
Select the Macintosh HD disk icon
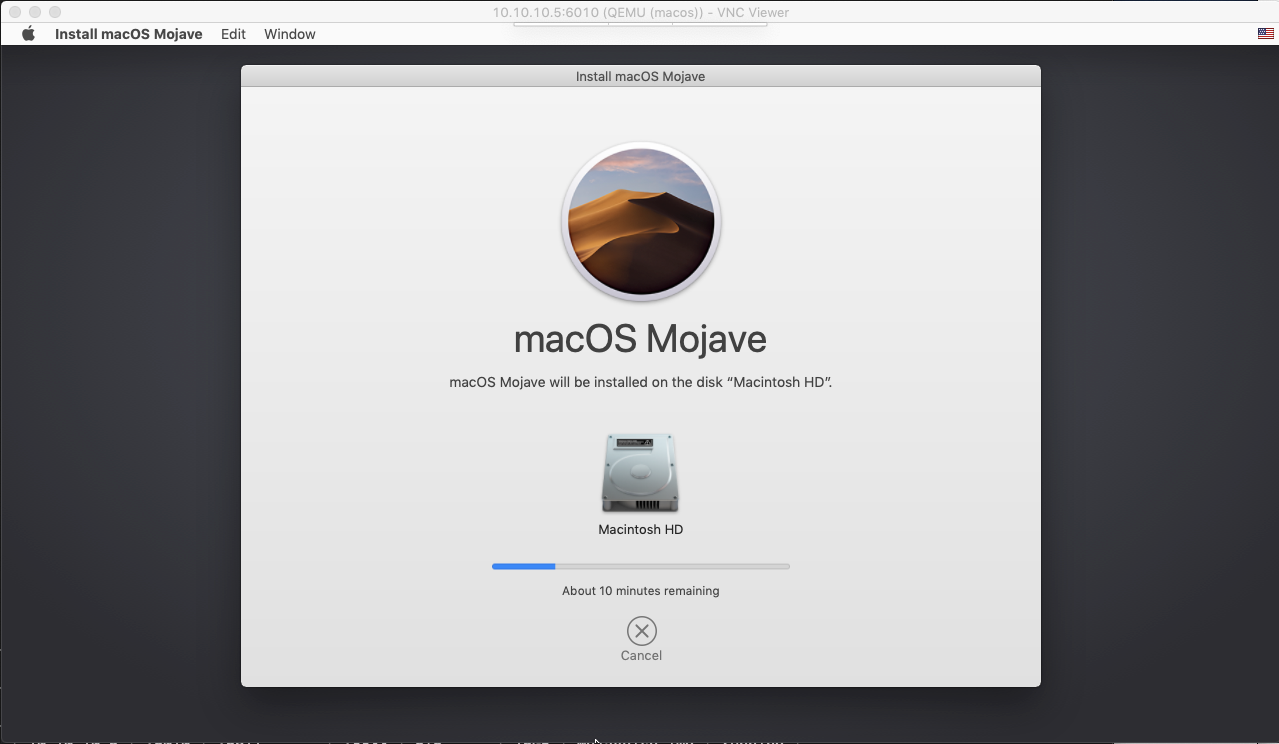pos(640,473)
